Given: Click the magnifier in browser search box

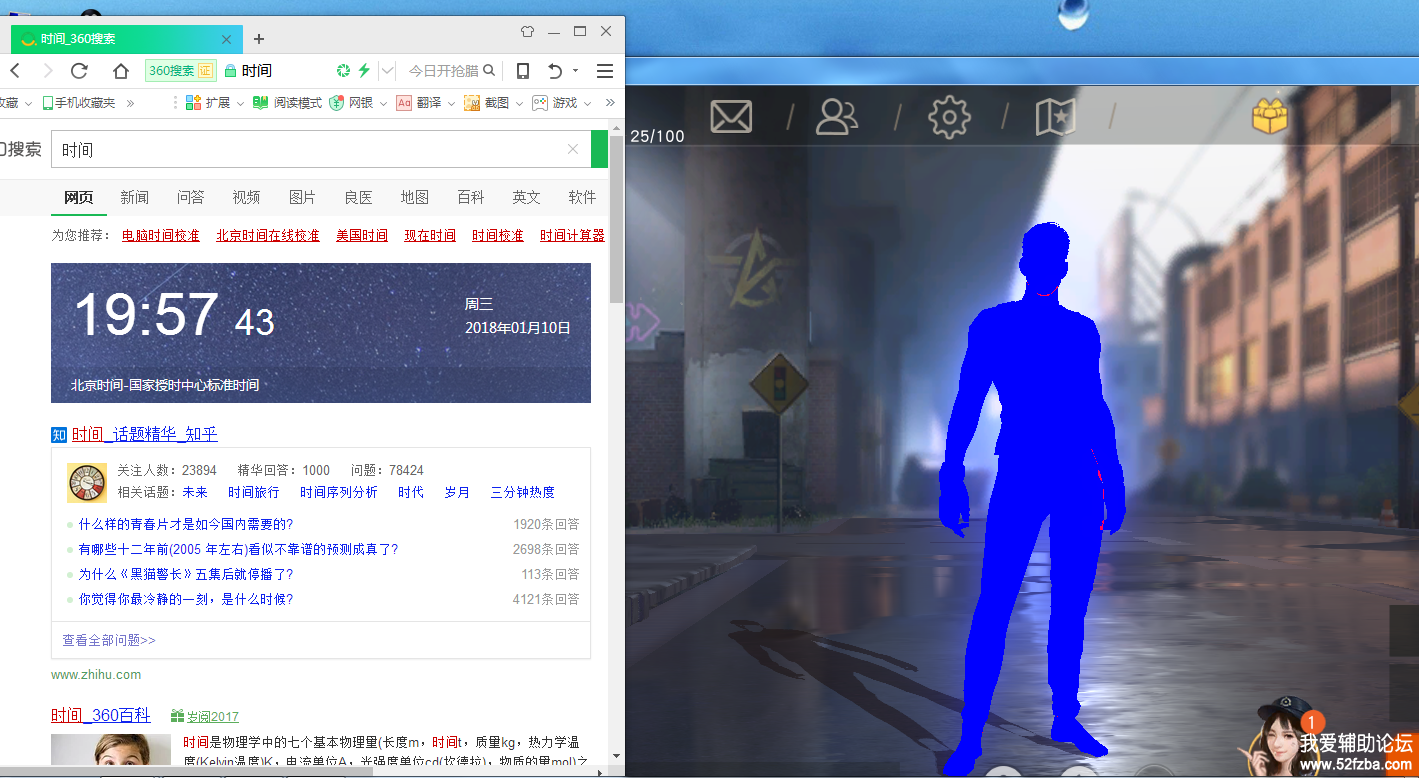Looking at the screenshot, I should (489, 70).
